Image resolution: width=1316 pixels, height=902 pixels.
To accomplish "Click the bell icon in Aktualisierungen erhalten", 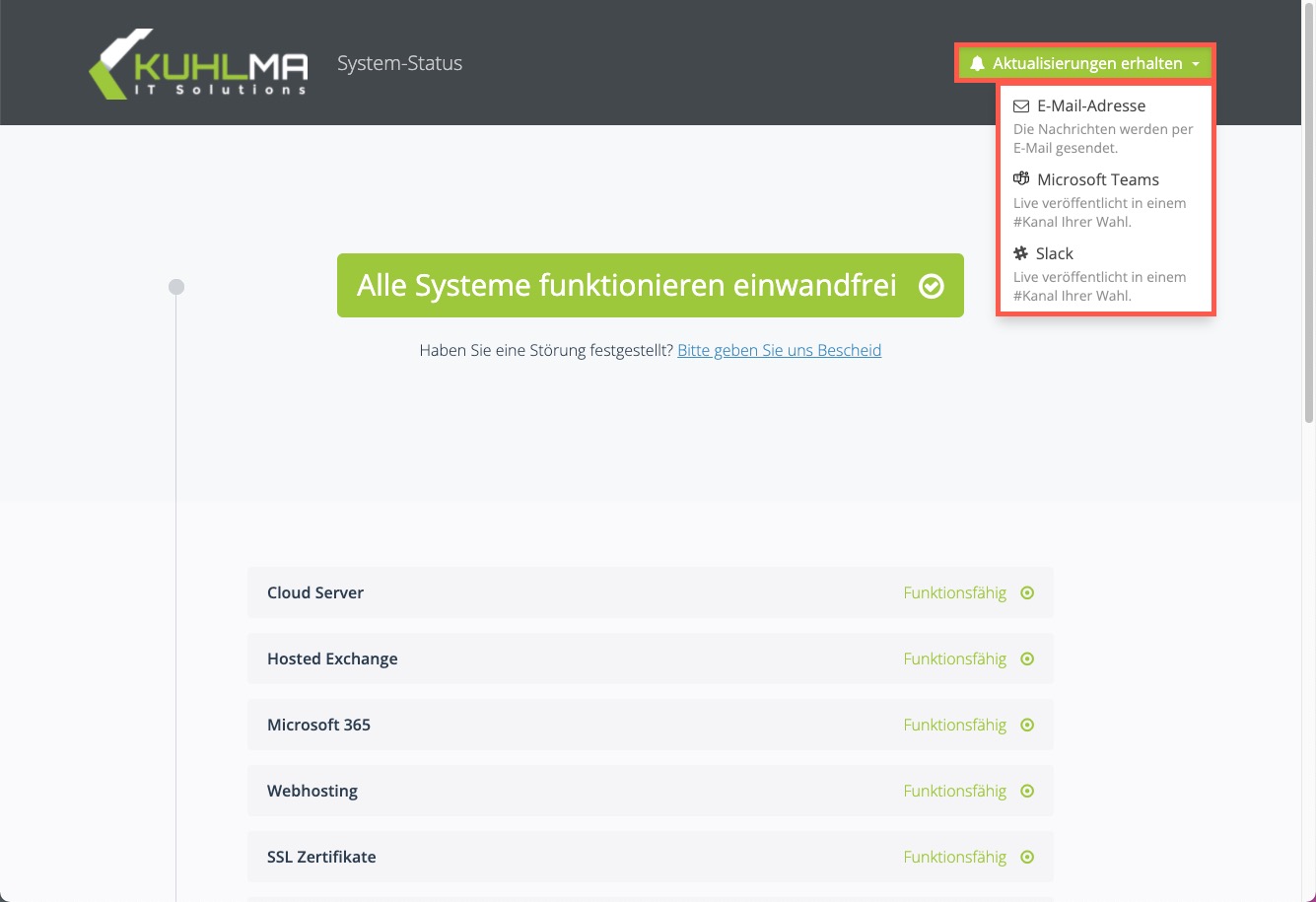I will click(x=977, y=63).
